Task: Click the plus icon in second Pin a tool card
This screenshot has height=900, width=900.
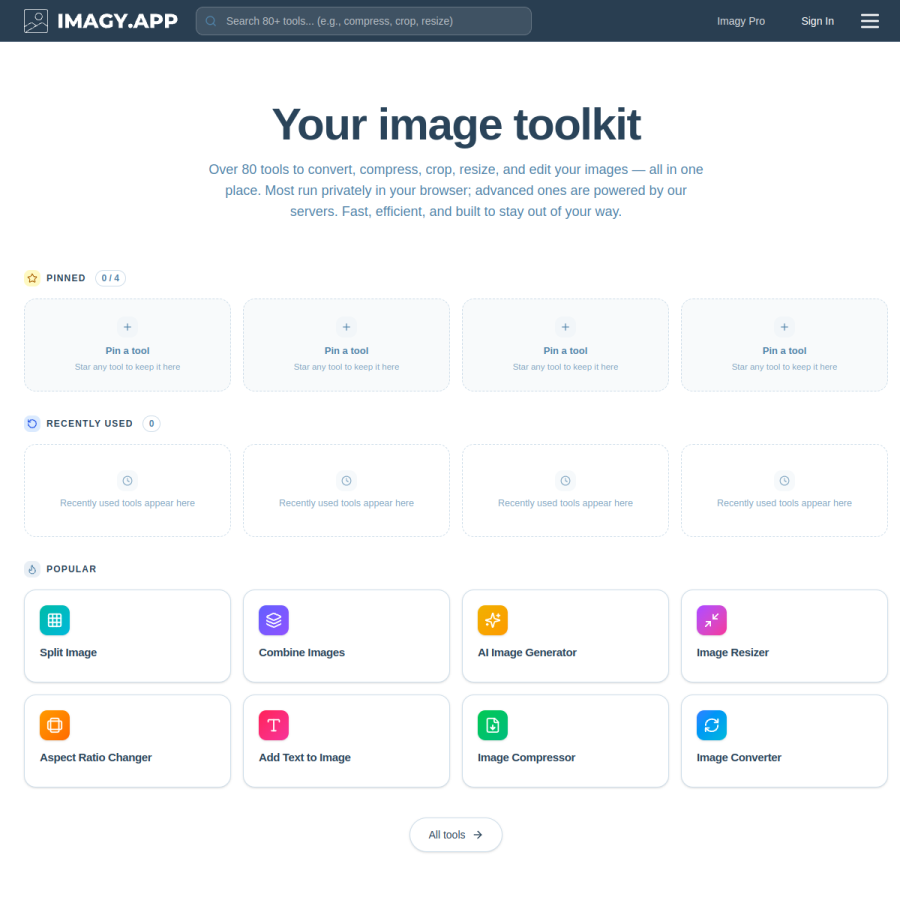Action: [346, 327]
